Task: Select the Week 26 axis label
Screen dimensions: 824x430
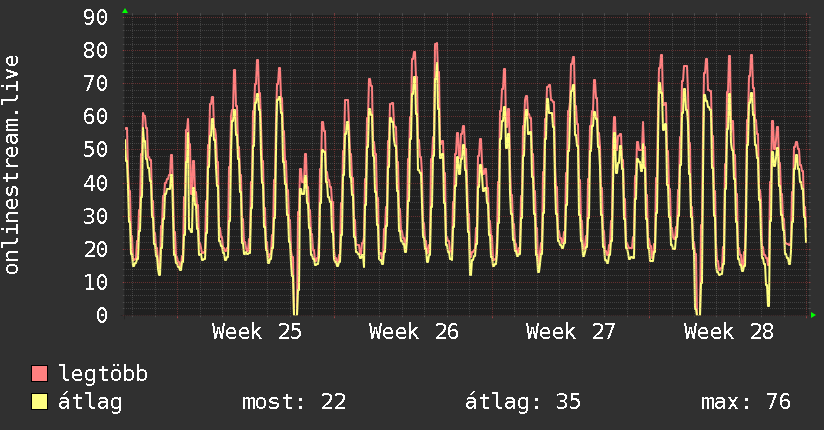Action: point(414,332)
